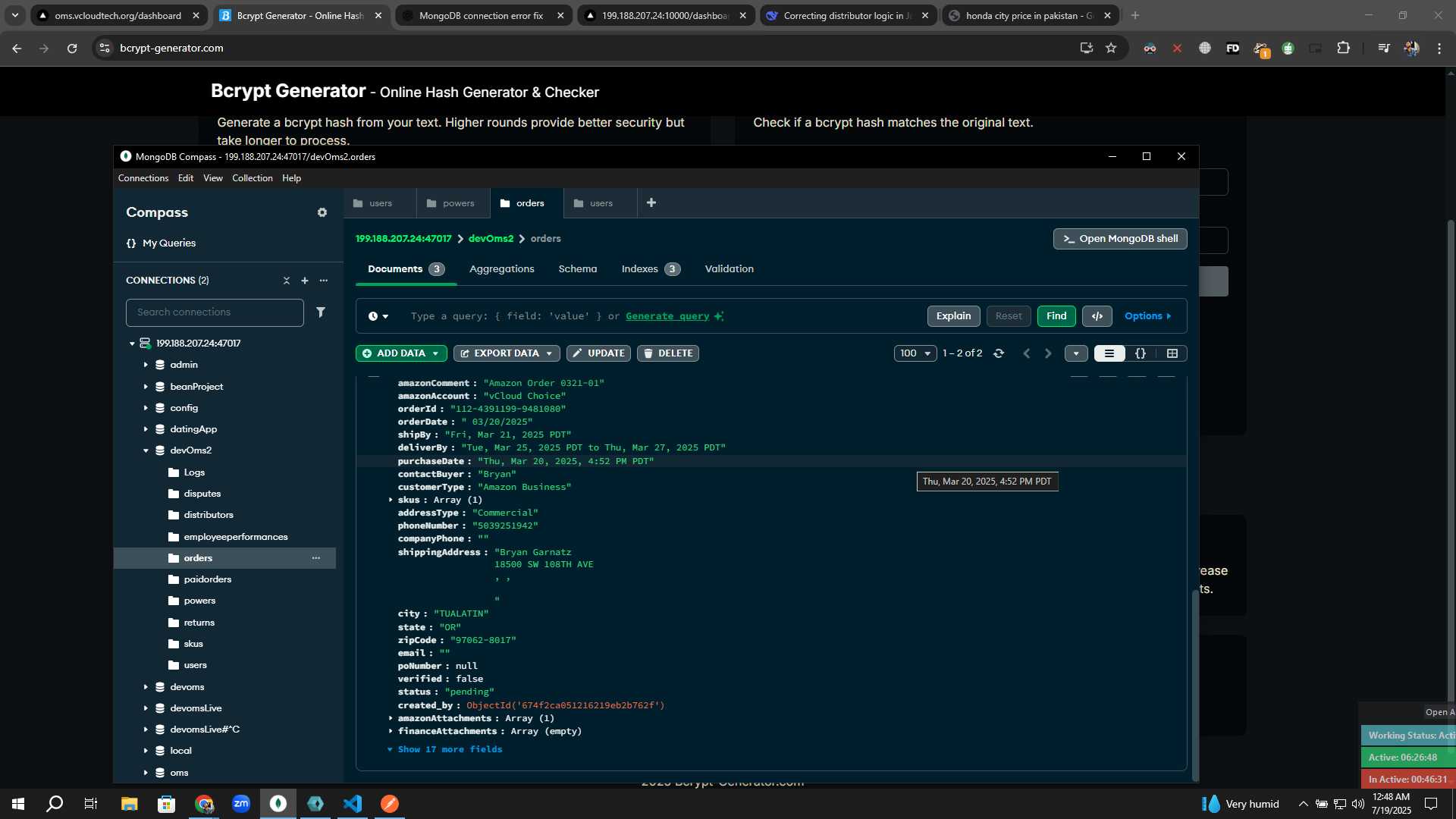Open the Help menu in Compass
This screenshot has height=819, width=1456.
292,178
